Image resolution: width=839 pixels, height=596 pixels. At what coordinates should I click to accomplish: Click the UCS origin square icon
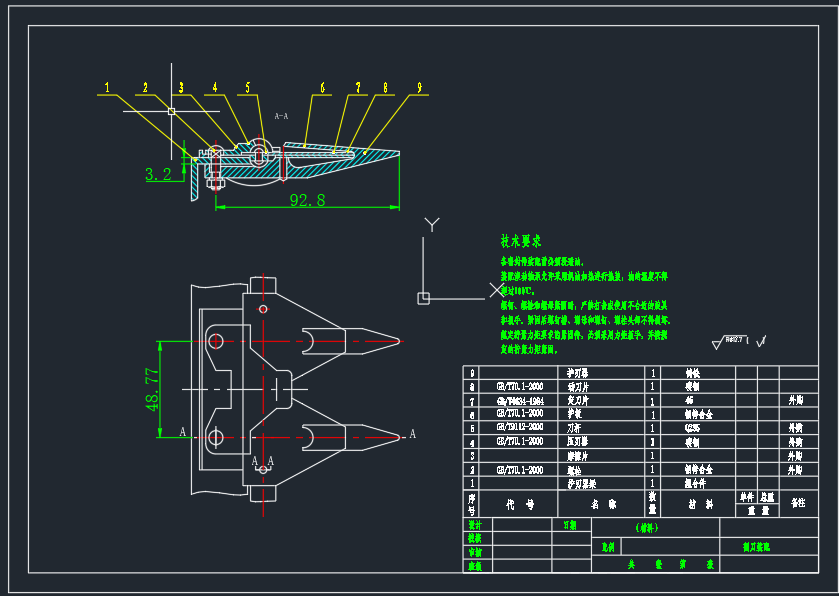click(x=423, y=298)
